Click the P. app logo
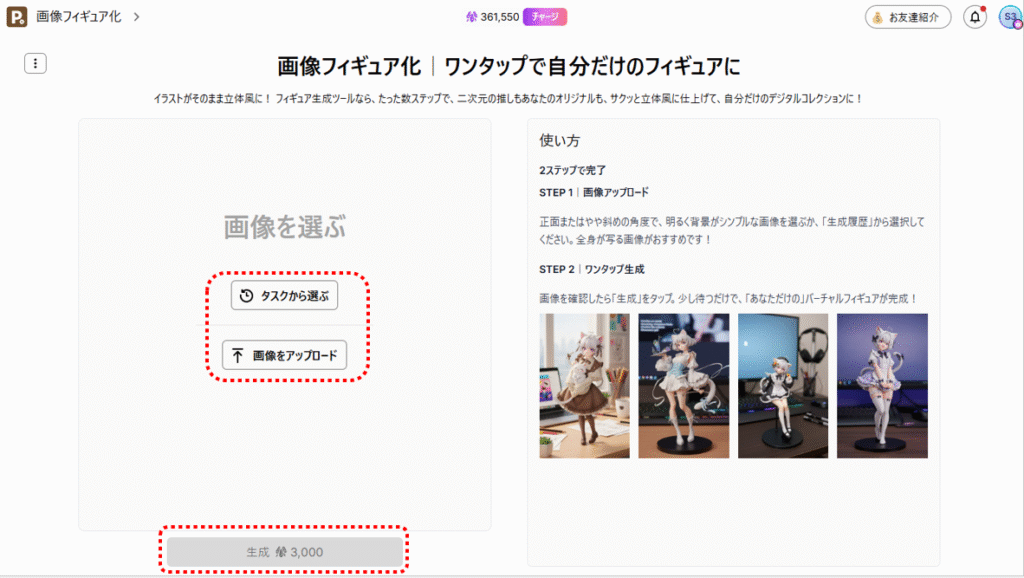 [17, 17]
